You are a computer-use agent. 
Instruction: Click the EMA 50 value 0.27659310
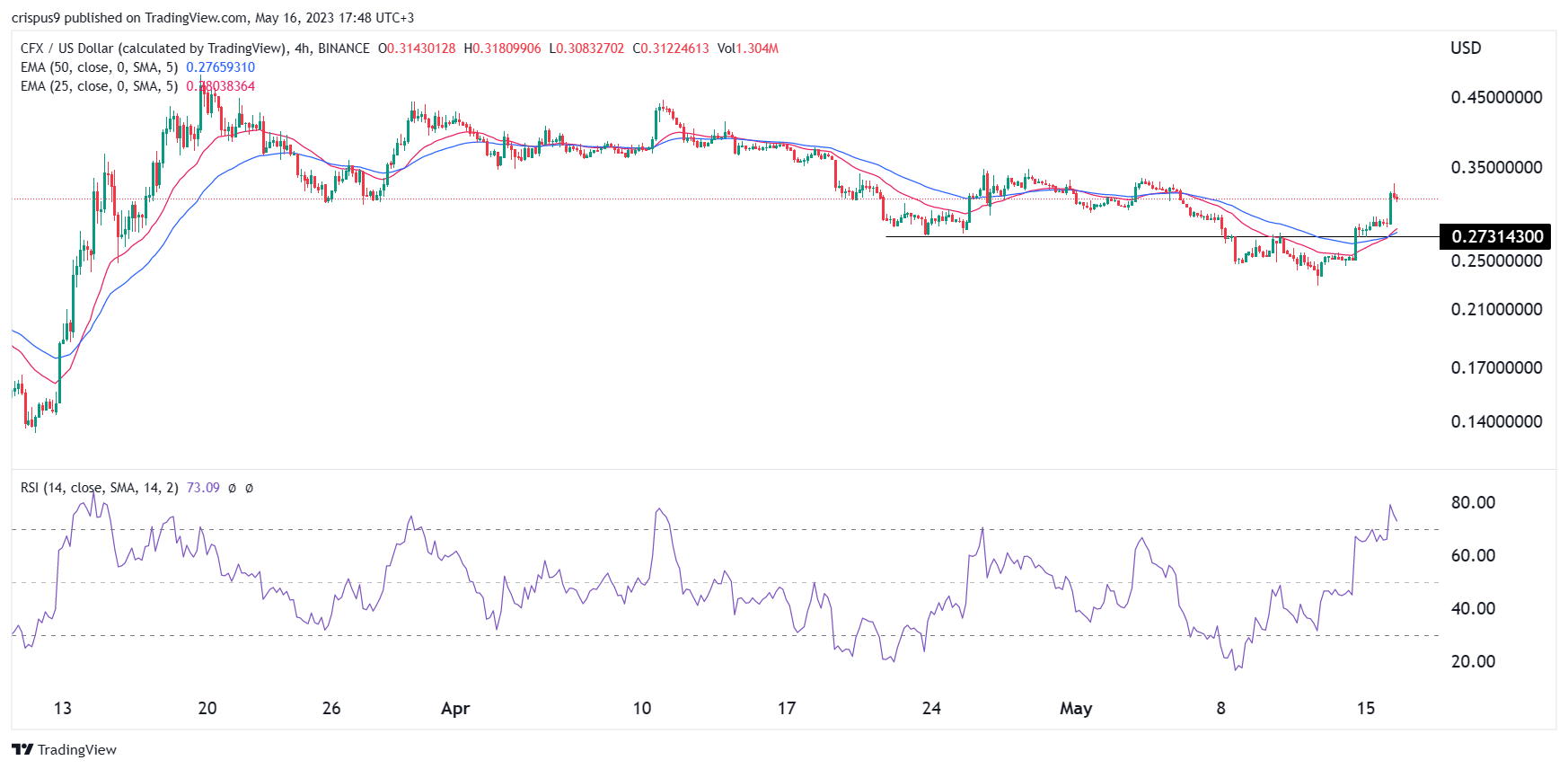coord(221,67)
